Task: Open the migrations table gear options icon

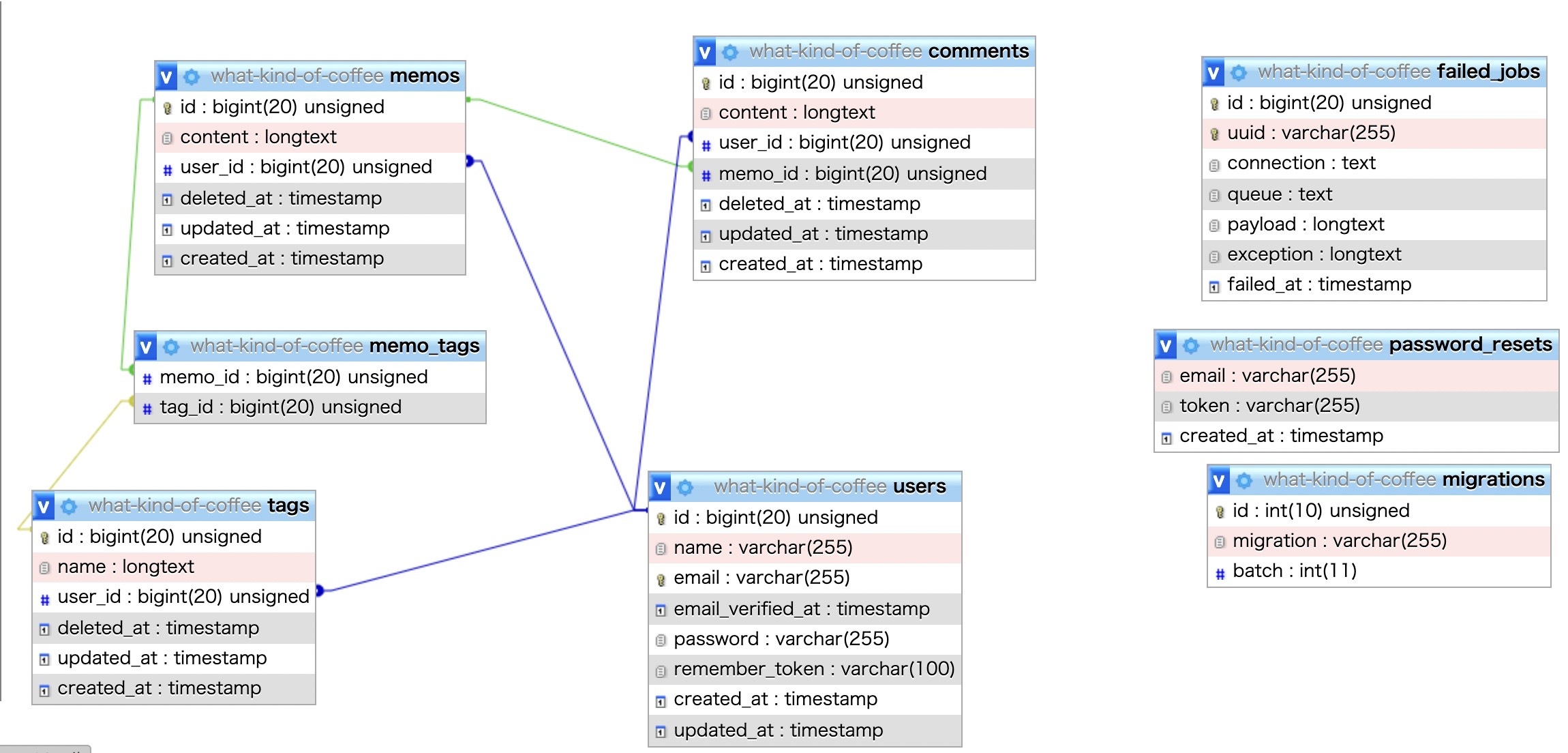Action: coord(1244,480)
